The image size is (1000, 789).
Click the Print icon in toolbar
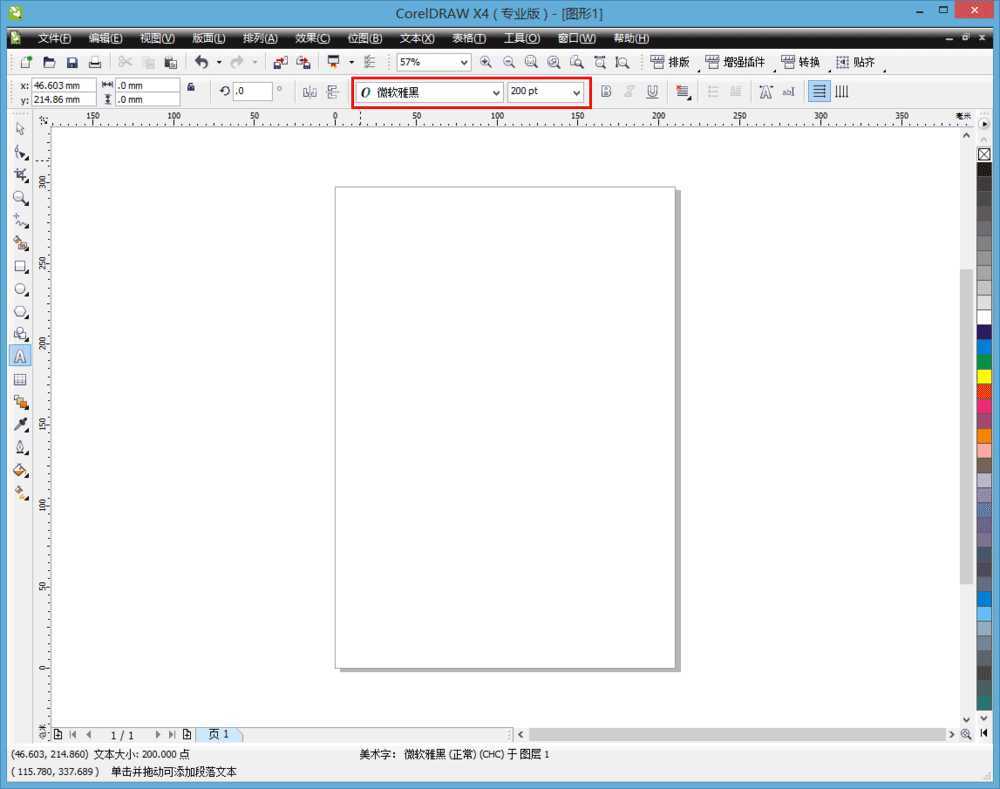point(95,62)
